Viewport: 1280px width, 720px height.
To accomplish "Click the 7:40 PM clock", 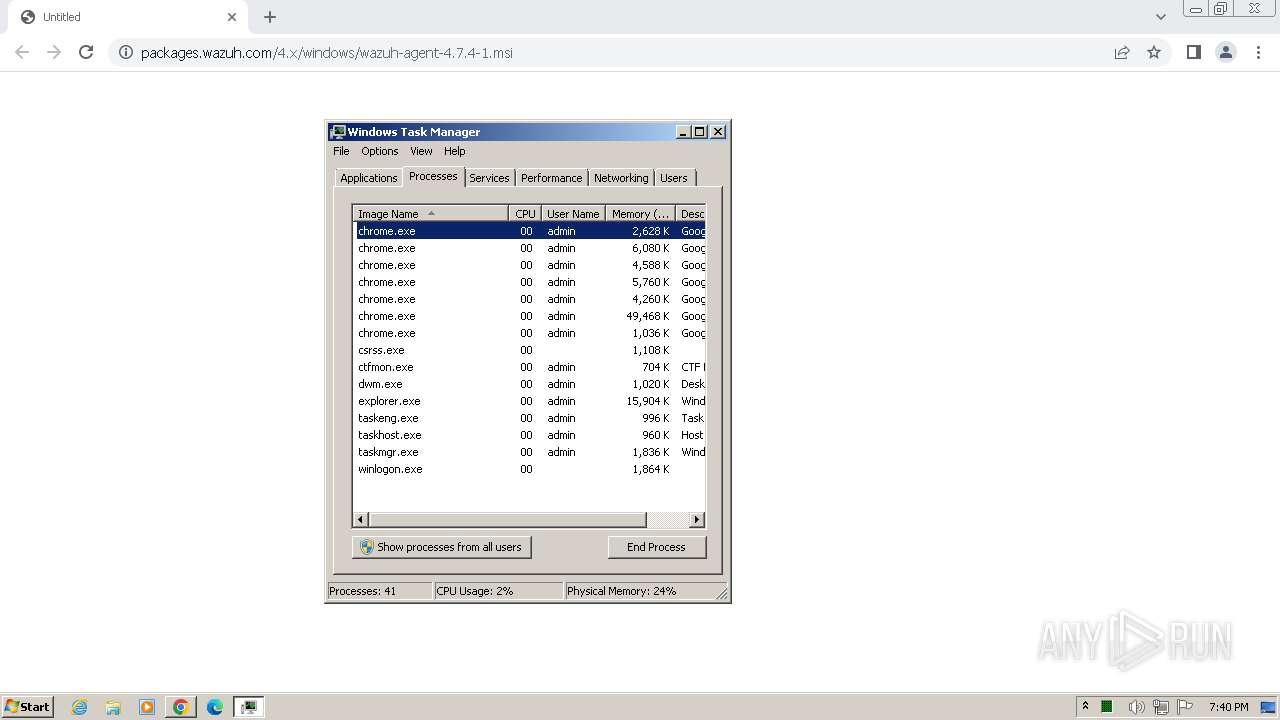I will click(x=1228, y=707).
